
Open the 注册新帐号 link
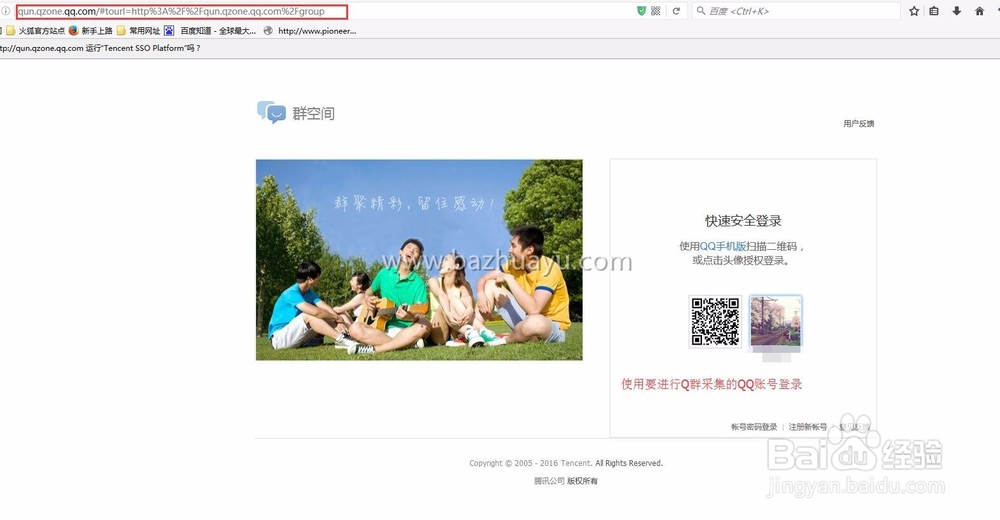tap(807, 427)
